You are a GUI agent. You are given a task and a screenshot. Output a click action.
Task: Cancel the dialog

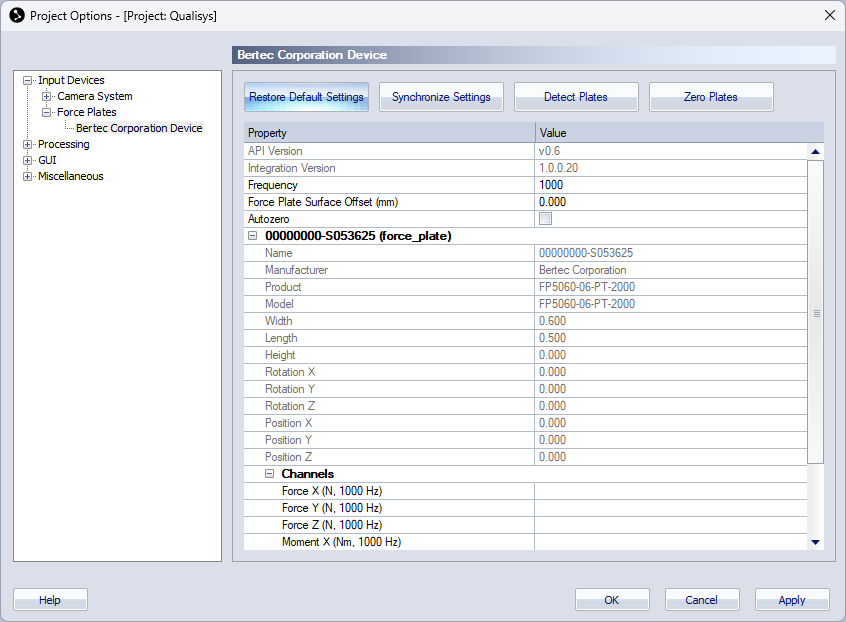(701, 600)
